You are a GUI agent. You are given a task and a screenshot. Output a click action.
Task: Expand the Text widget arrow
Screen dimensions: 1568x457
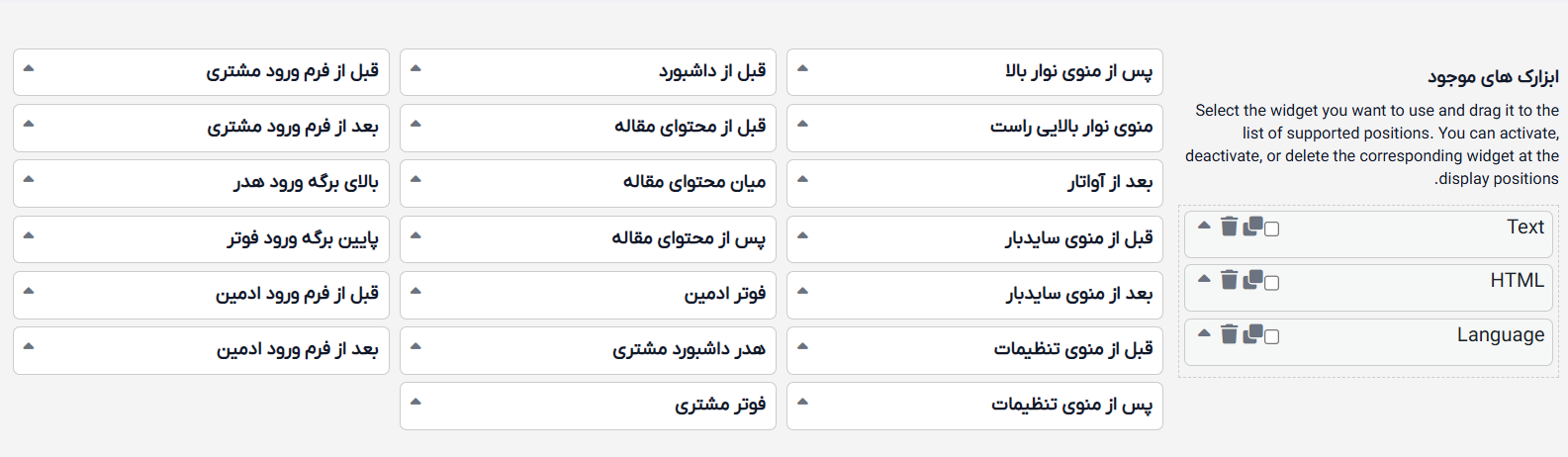pyautogui.click(x=1204, y=226)
